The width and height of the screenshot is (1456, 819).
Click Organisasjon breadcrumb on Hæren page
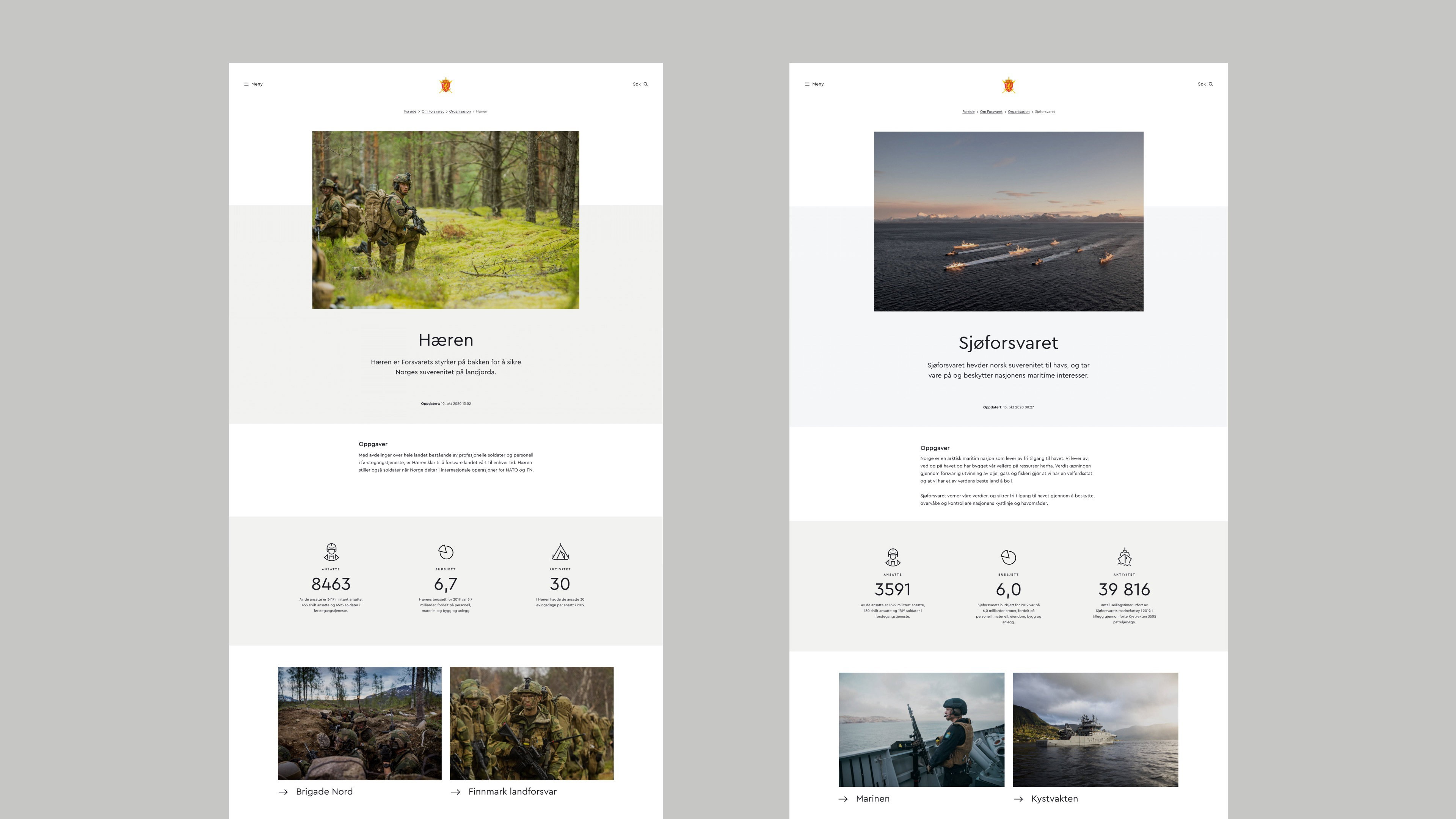[x=460, y=111]
